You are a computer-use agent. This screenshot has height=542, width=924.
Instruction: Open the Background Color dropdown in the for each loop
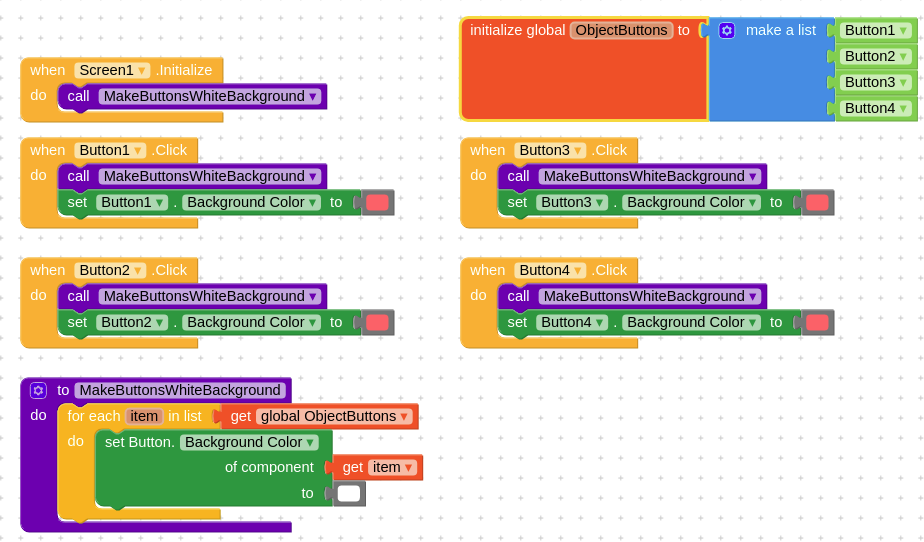pyautogui.click(x=249, y=442)
